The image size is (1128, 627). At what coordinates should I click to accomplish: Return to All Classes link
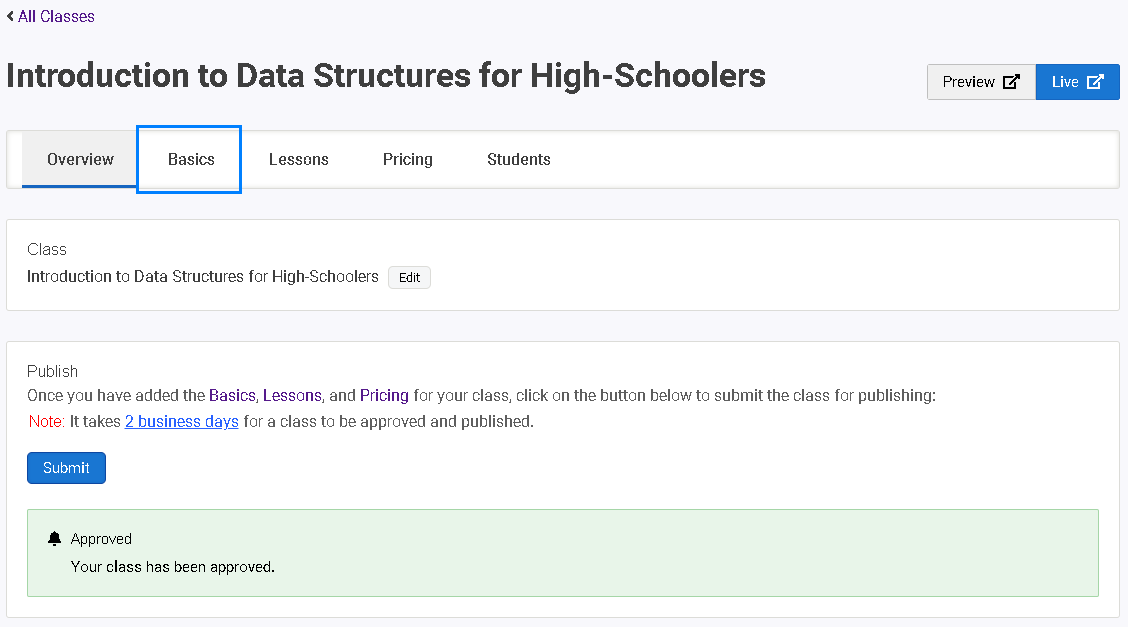(56, 16)
